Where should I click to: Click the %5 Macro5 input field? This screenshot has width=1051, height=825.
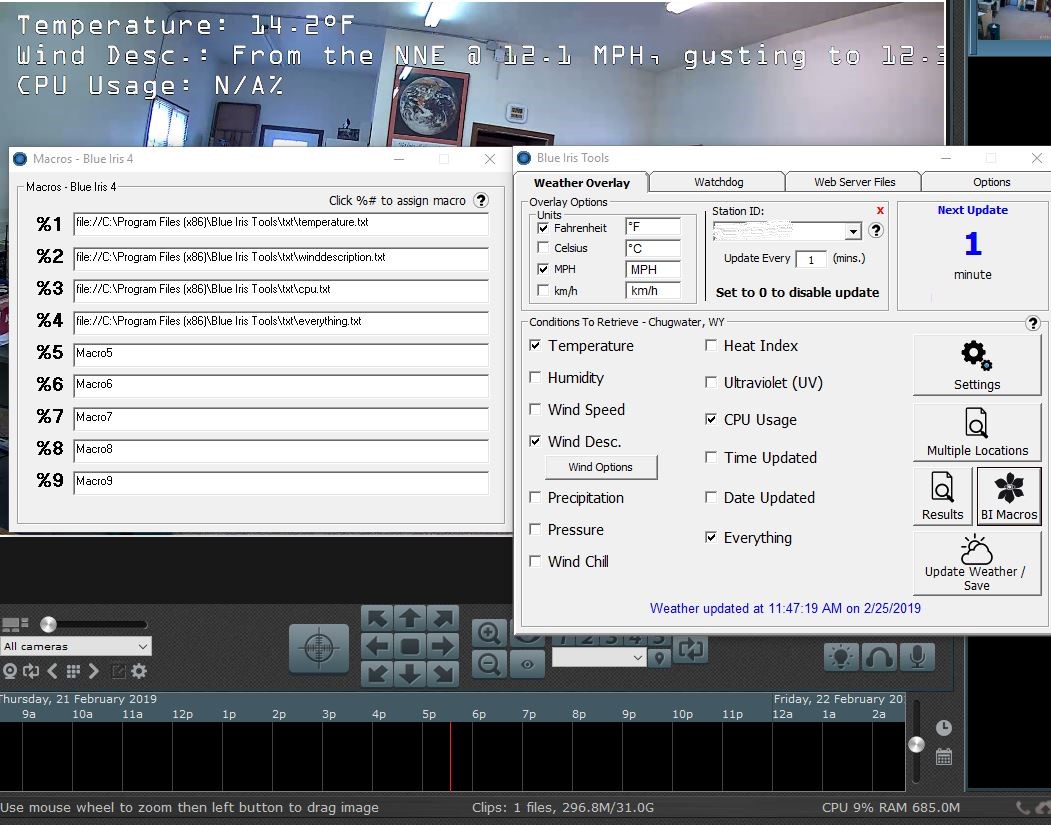281,354
